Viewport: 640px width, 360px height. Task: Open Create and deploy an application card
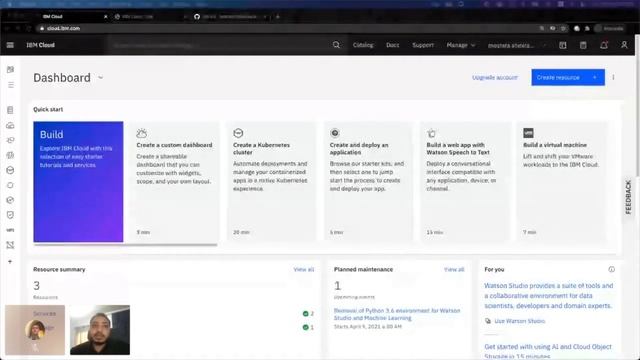click(368, 182)
